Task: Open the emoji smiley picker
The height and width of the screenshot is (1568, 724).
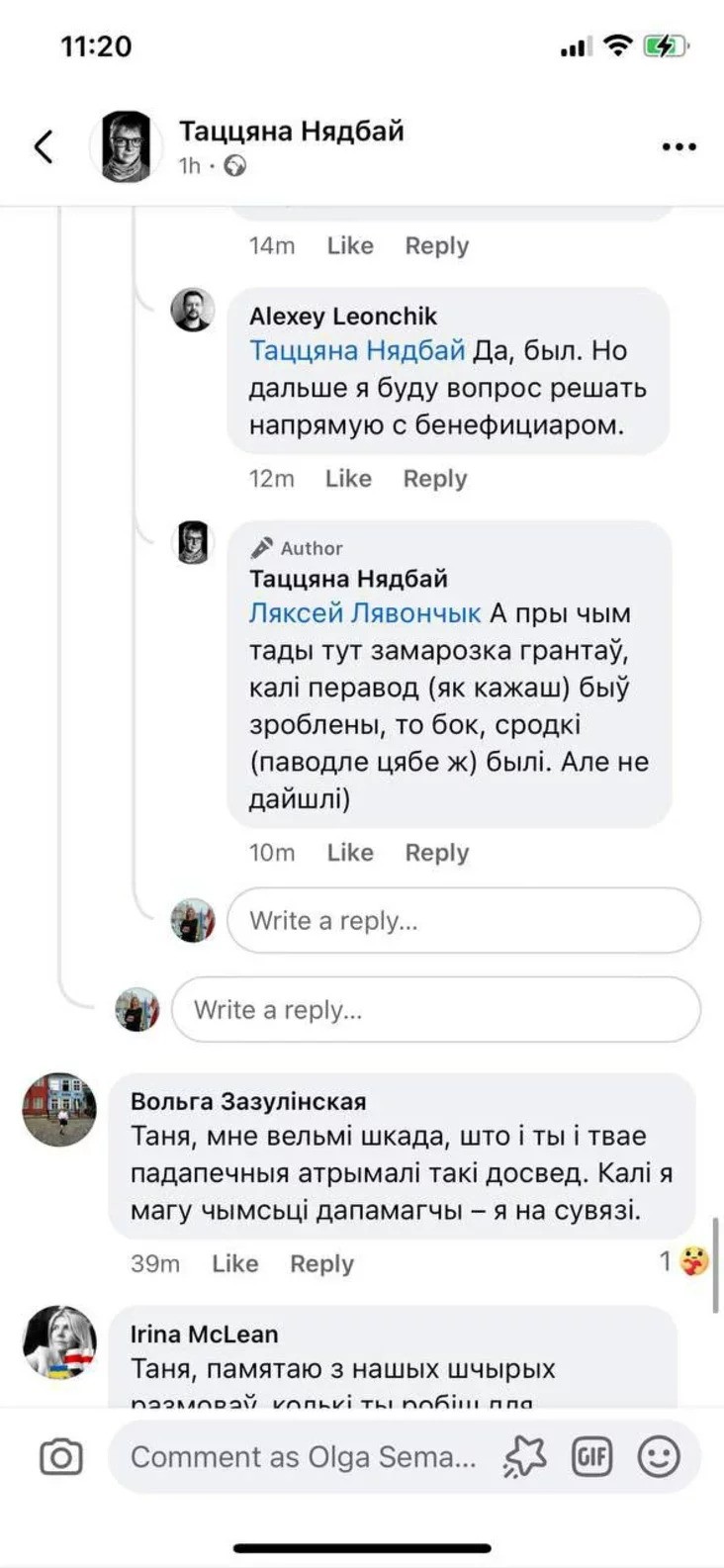Action: pos(659,1457)
